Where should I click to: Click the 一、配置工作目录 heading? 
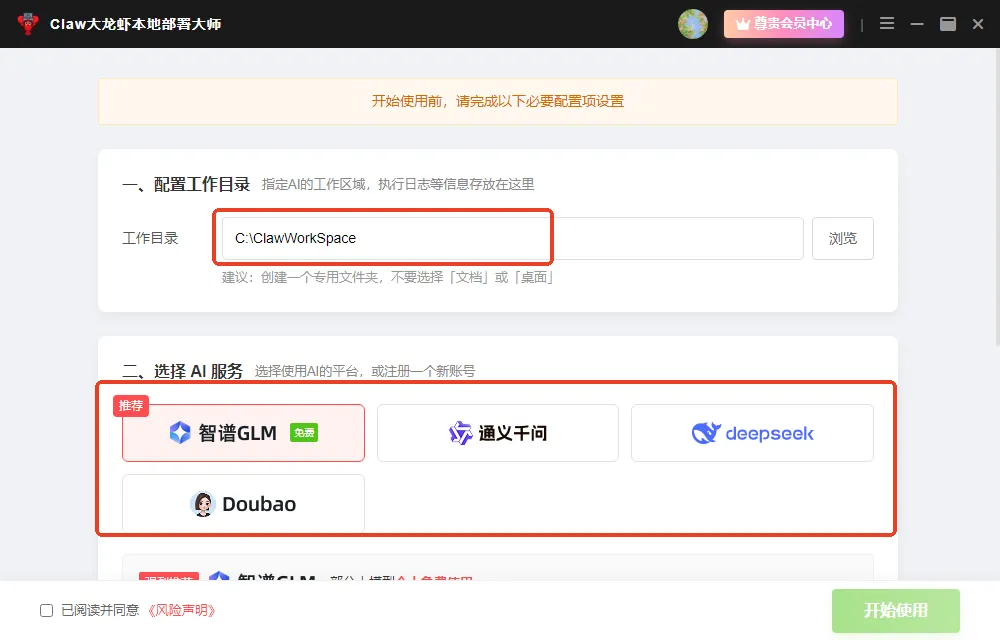pyautogui.click(x=186, y=185)
